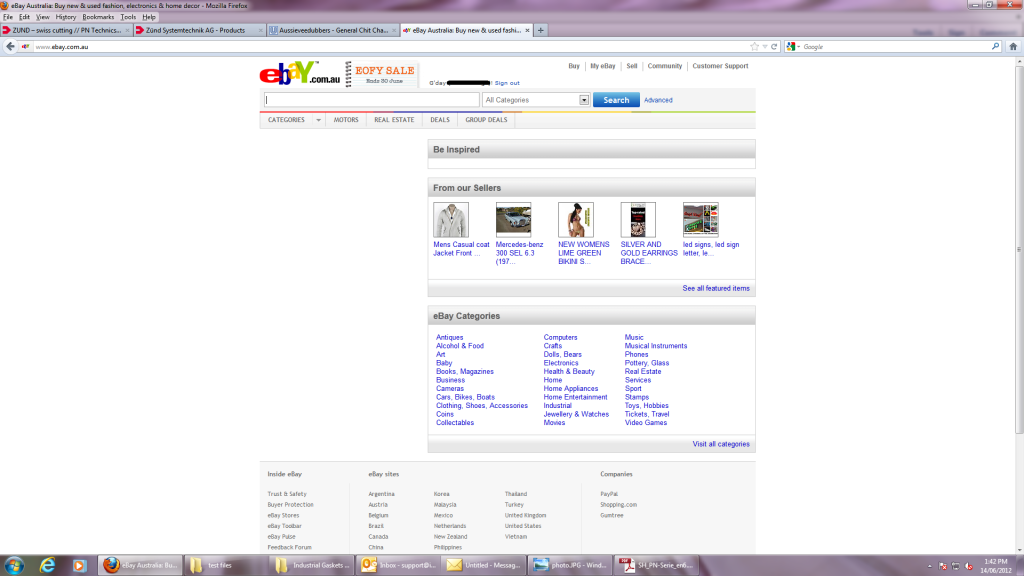Close the eBay Australia tab

pos(528,30)
